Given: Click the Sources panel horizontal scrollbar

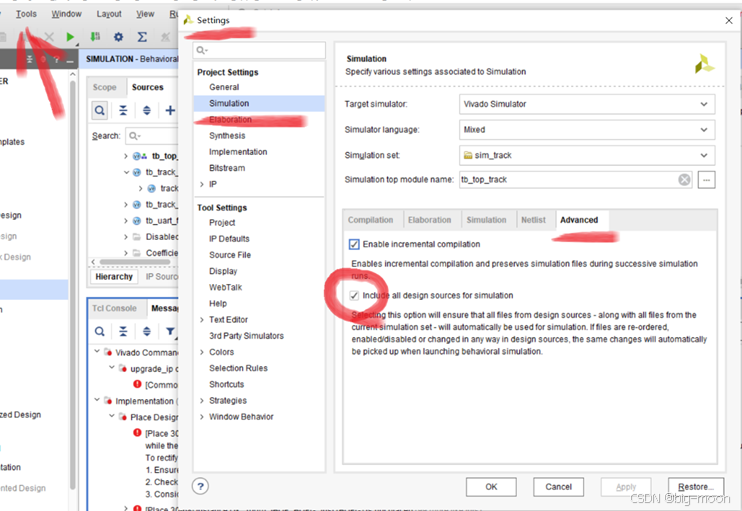Looking at the screenshot, I should click(135, 262).
